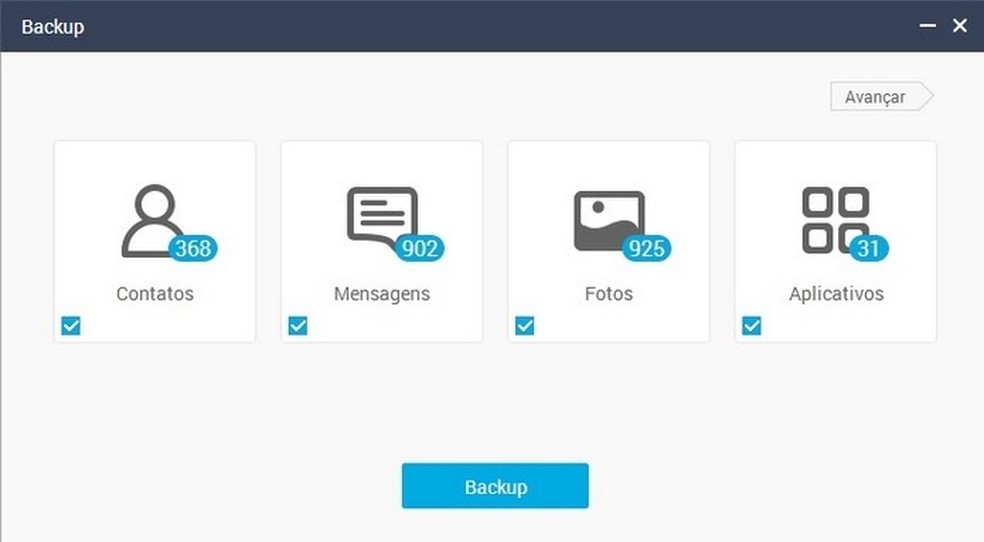This screenshot has height=542, width=984.
Task: Select the Fotos label text
Action: click(x=609, y=294)
